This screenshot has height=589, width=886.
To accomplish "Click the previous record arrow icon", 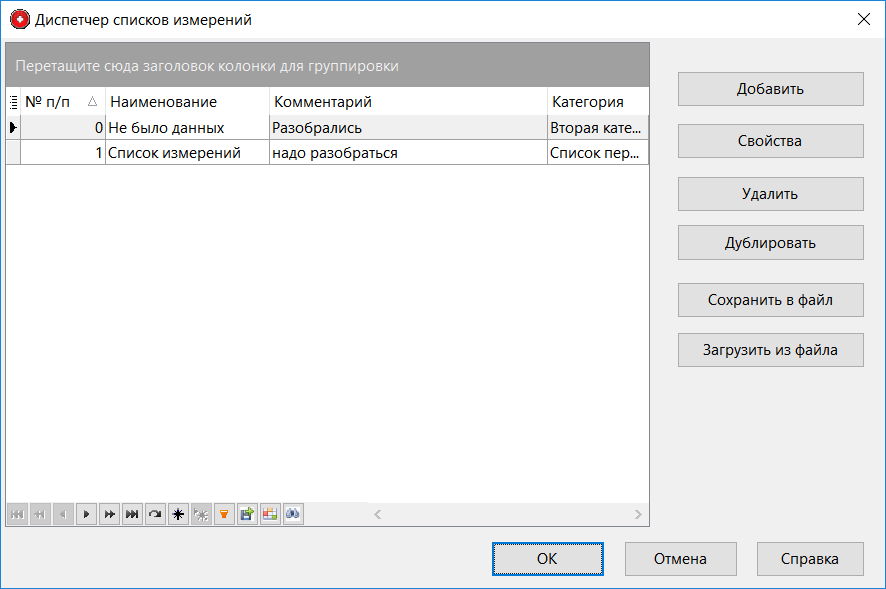I will [x=63, y=514].
